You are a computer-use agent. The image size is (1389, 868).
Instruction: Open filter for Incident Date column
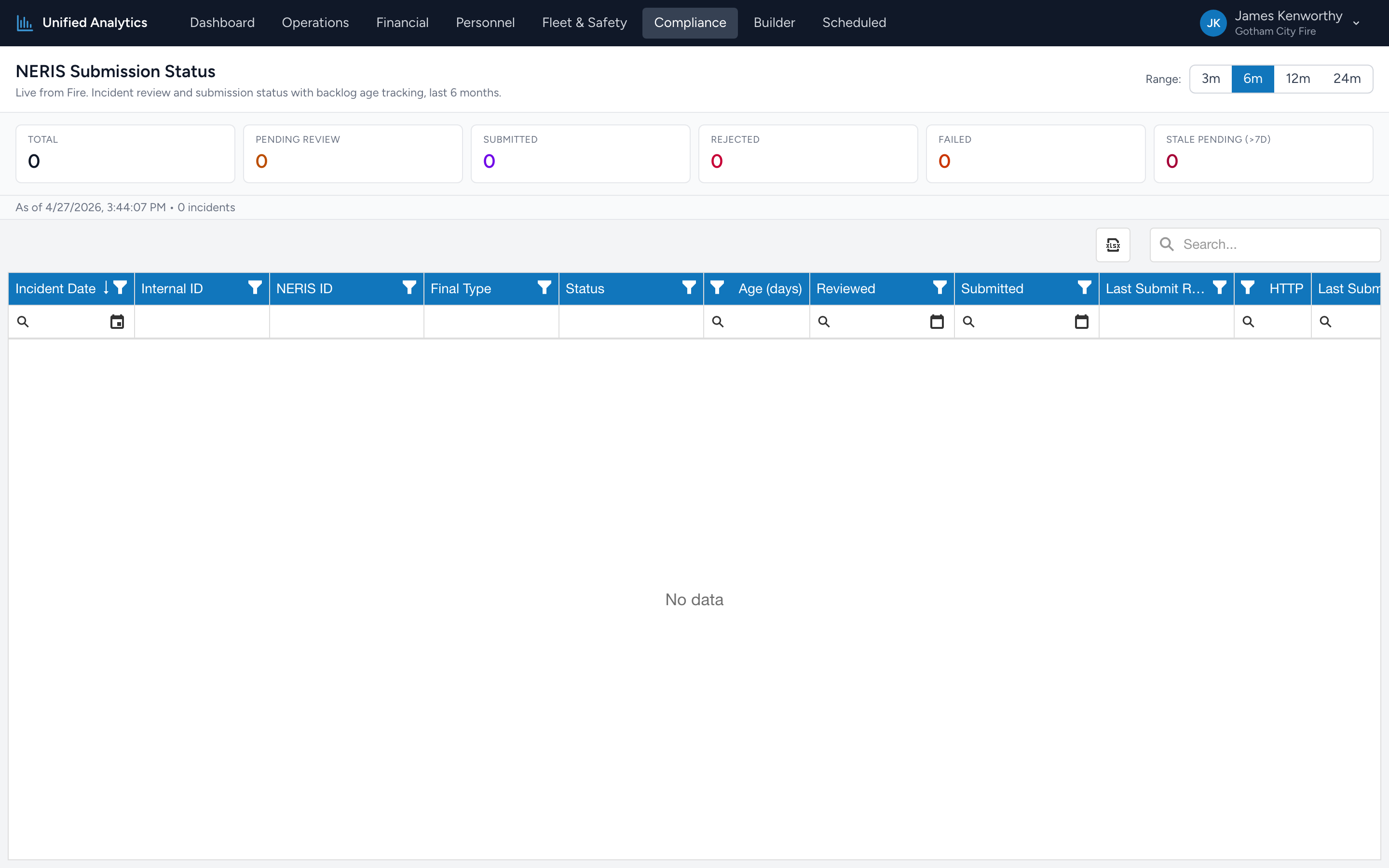[120, 287]
